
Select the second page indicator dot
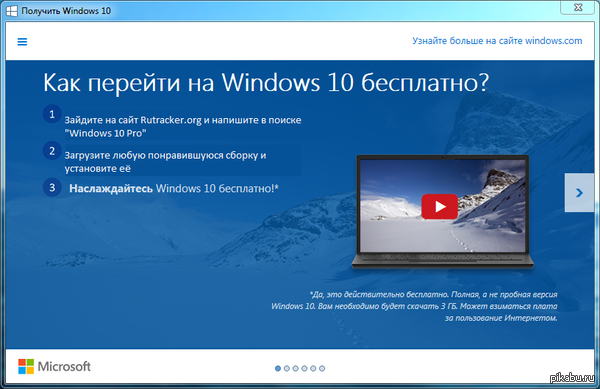point(287,368)
